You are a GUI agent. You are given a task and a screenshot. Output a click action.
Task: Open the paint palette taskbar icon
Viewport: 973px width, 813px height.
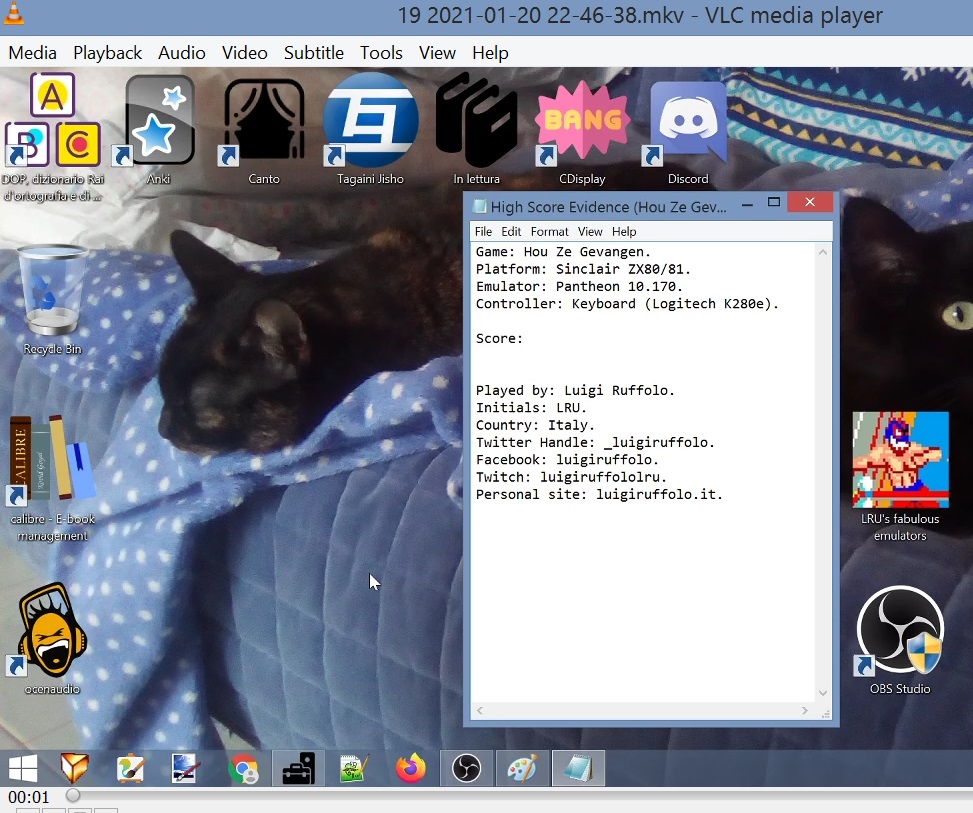[522, 768]
